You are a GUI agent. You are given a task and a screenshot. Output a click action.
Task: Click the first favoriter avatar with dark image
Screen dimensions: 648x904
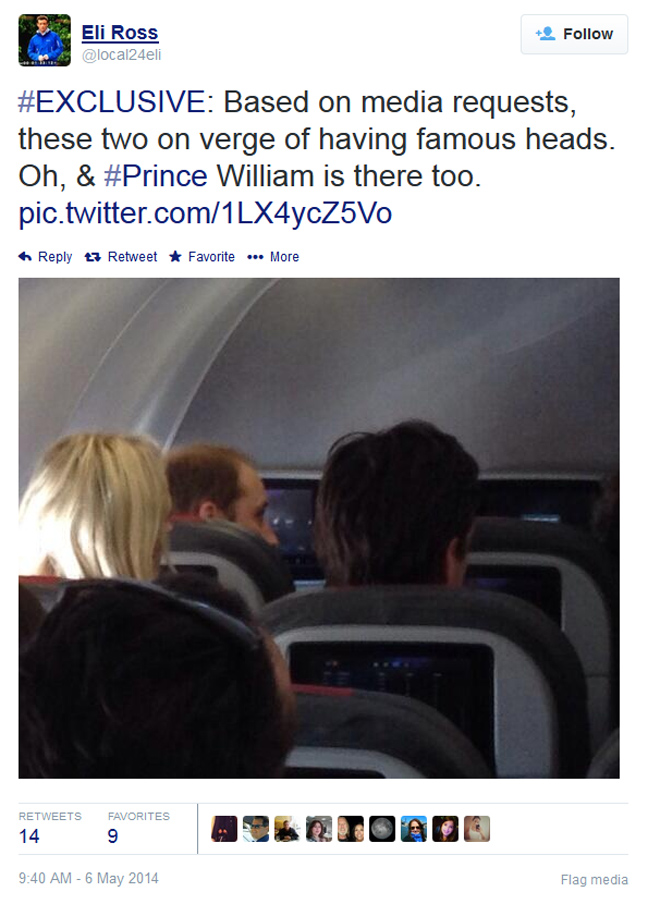click(224, 829)
